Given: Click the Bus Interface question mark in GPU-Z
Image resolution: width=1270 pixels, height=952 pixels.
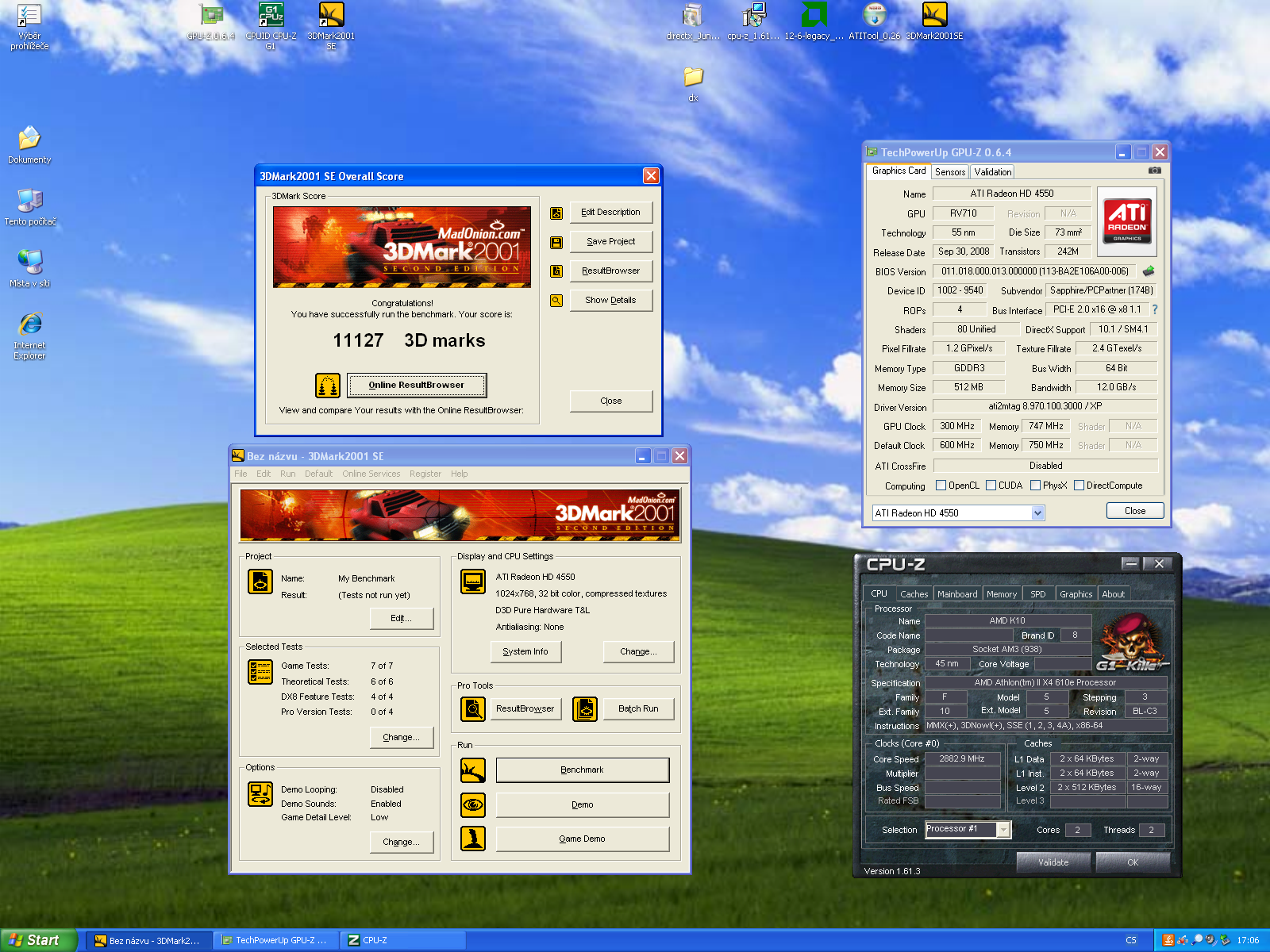Looking at the screenshot, I should point(1155,309).
